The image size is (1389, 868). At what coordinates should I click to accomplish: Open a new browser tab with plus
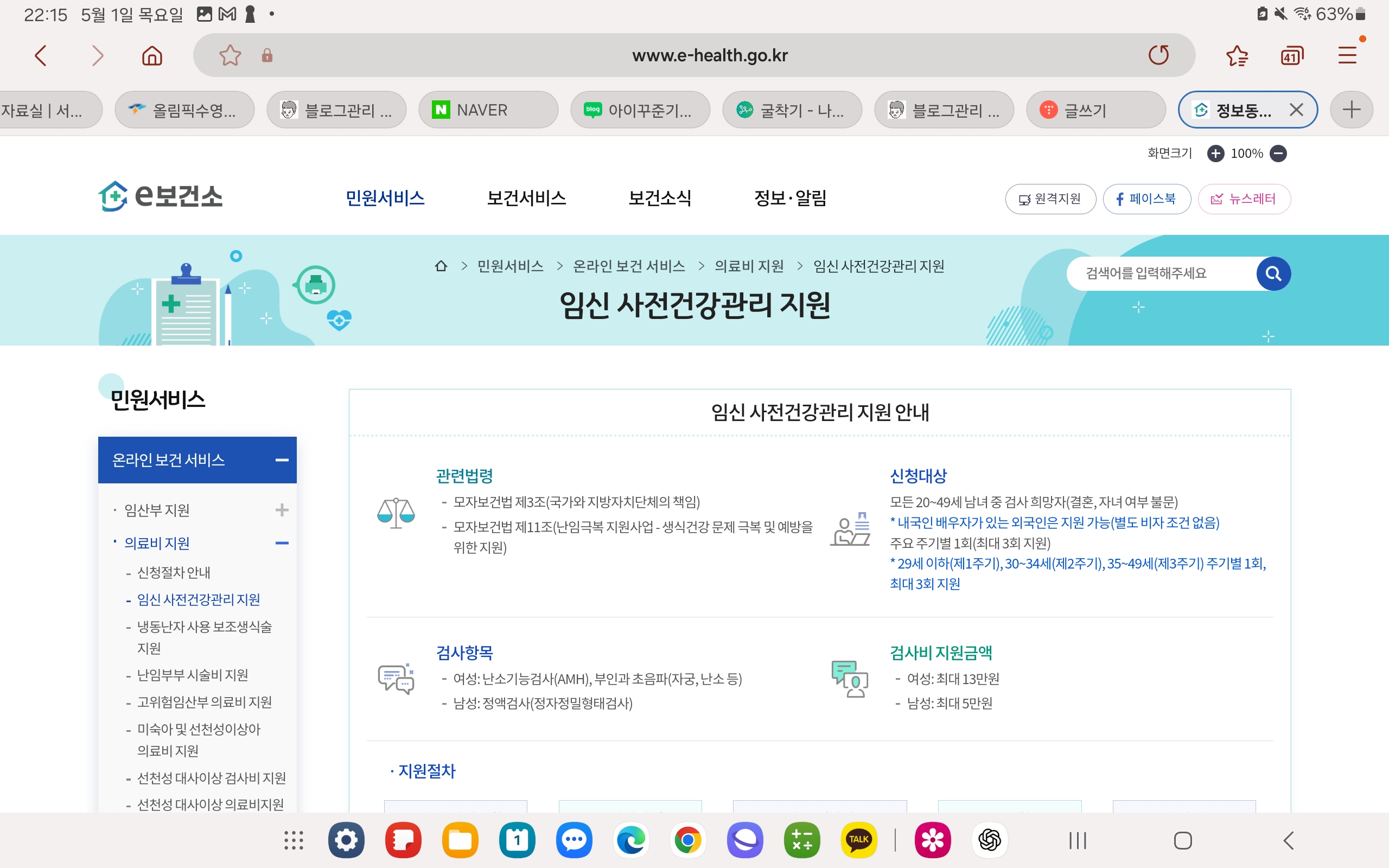tap(1351, 110)
